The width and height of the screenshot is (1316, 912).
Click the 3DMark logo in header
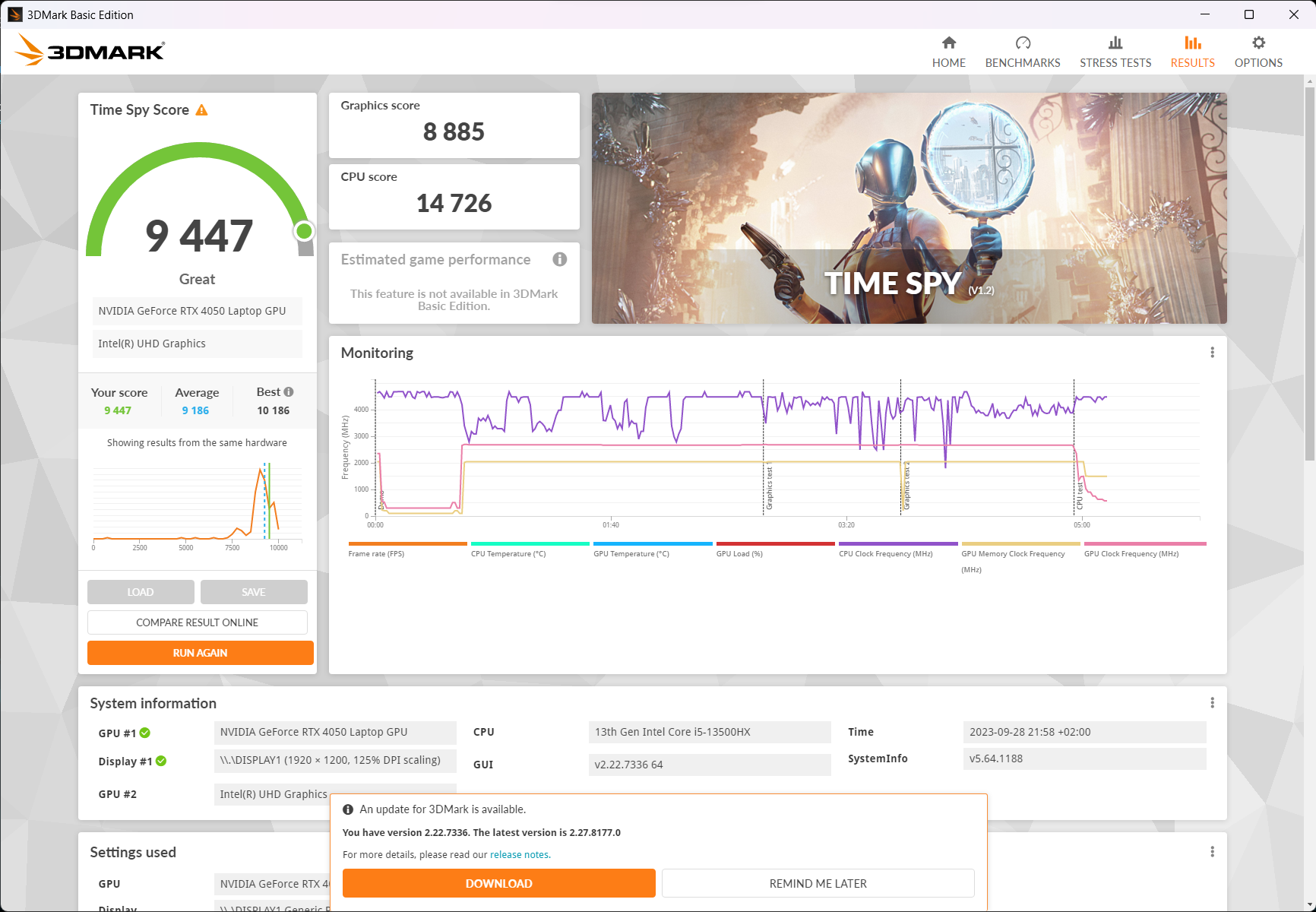pyautogui.click(x=90, y=50)
